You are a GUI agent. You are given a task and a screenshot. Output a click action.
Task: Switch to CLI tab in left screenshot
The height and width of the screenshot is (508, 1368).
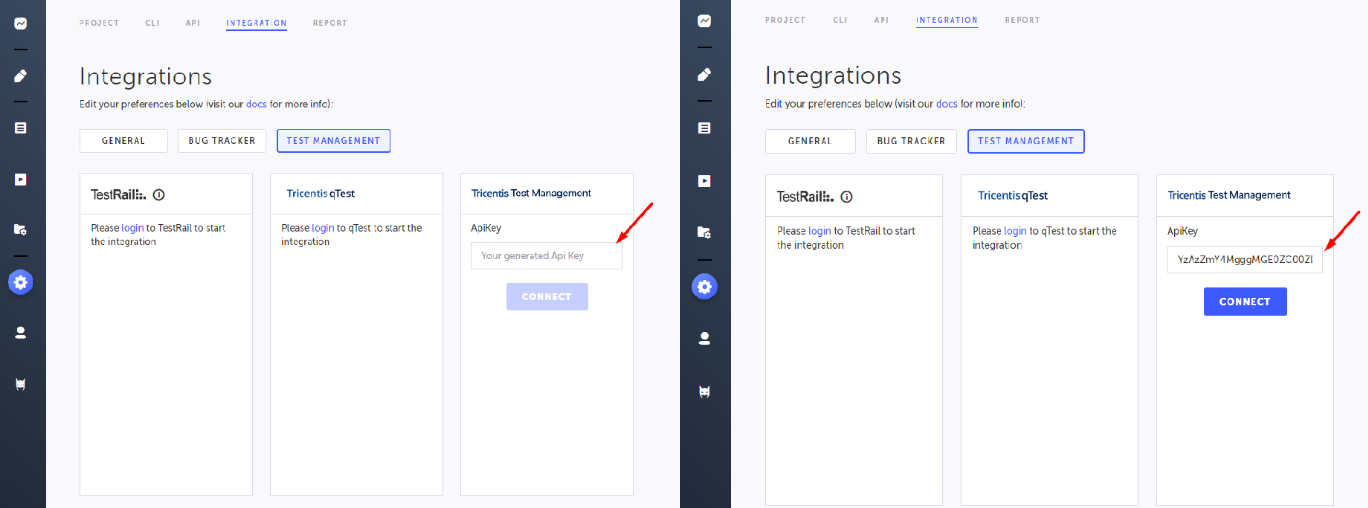click(x=153, y=23)
